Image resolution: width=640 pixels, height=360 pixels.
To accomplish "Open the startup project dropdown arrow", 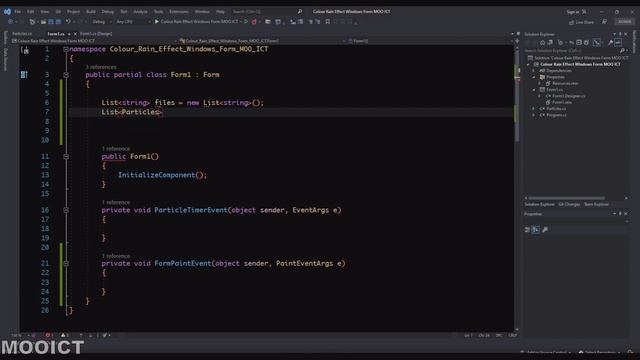I will [241, 22].
